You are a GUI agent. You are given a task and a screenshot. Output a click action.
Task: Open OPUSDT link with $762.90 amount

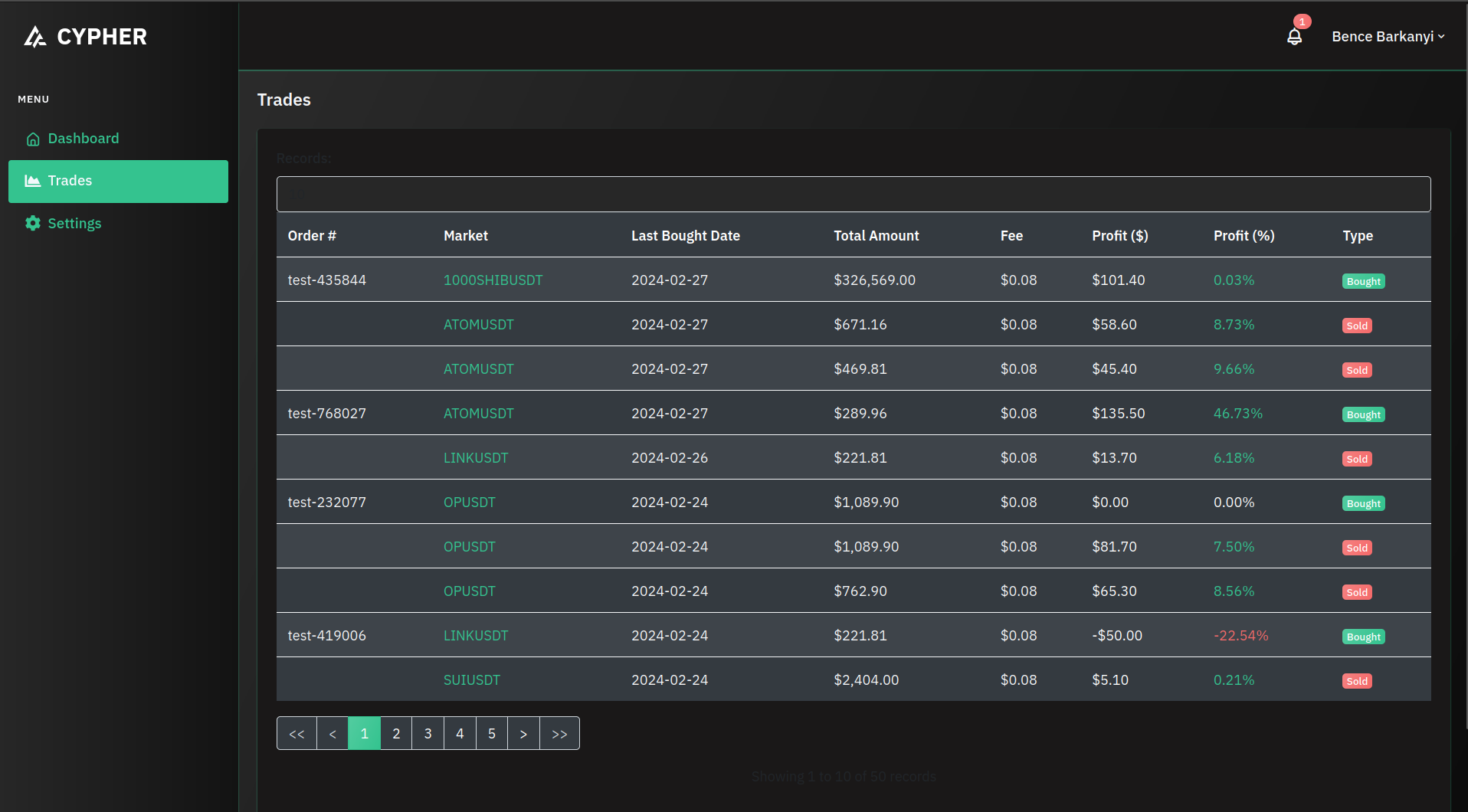pyautogui.click(x=469, y=591)
